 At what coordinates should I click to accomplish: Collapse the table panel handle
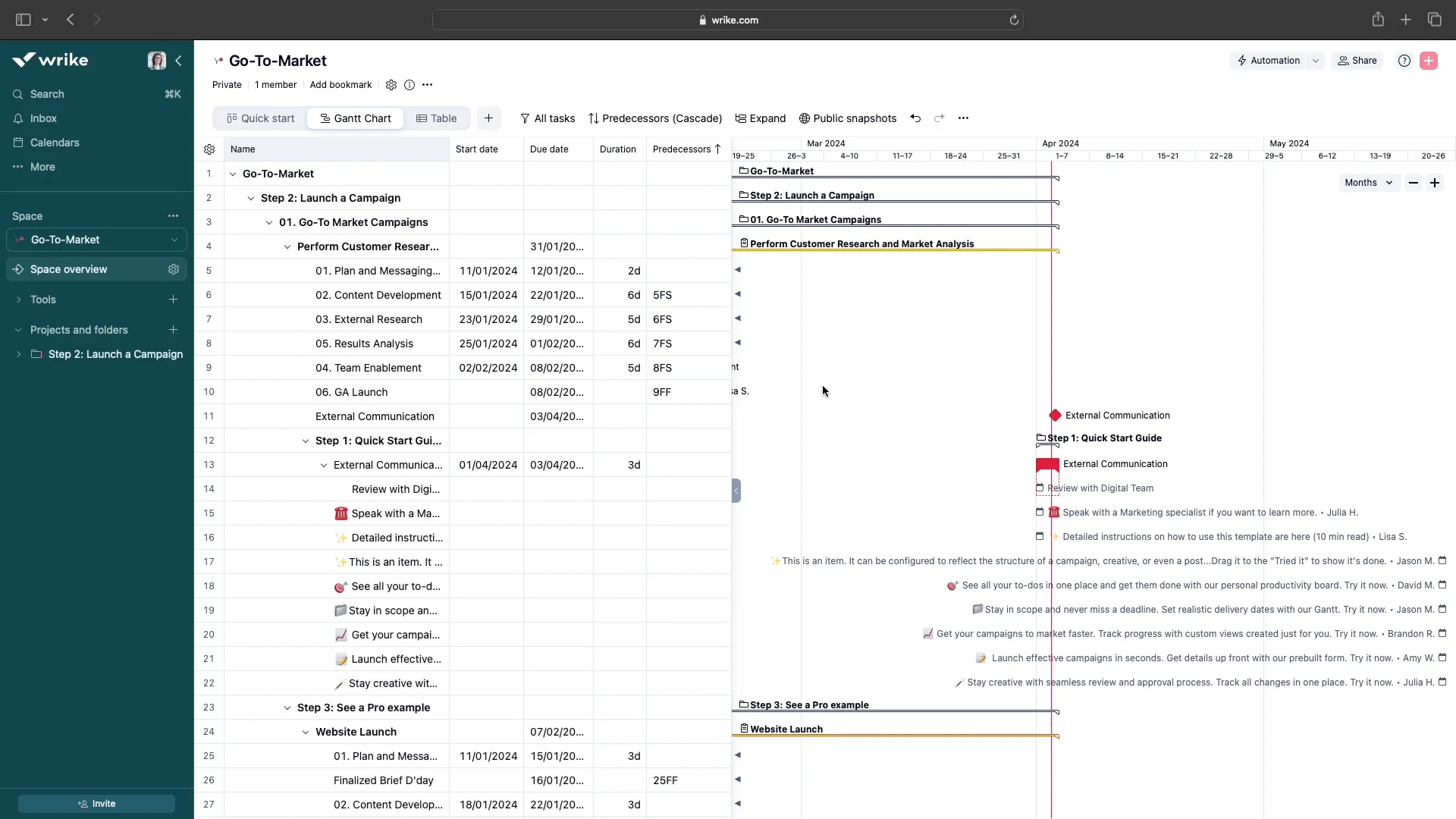click(x=736, y=491)
